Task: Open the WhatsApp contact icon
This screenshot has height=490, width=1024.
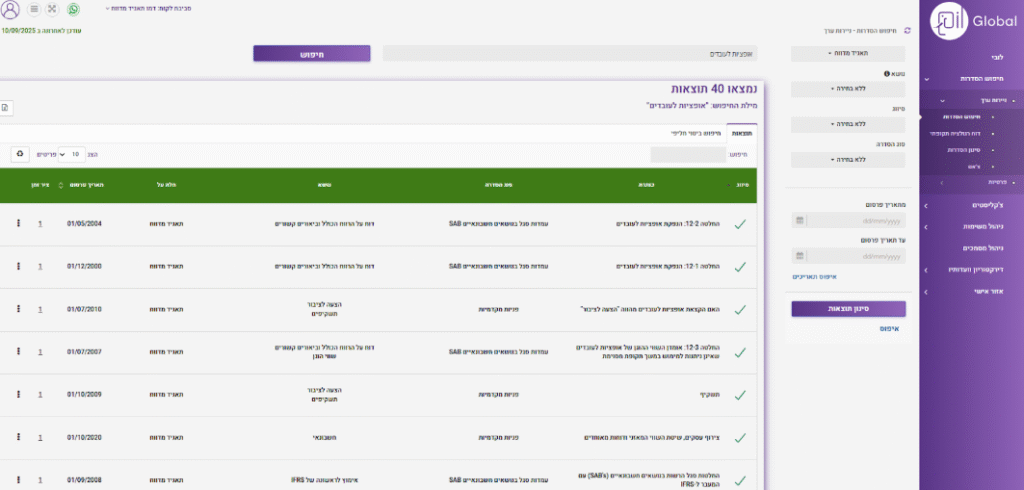Action: point(74,9)
